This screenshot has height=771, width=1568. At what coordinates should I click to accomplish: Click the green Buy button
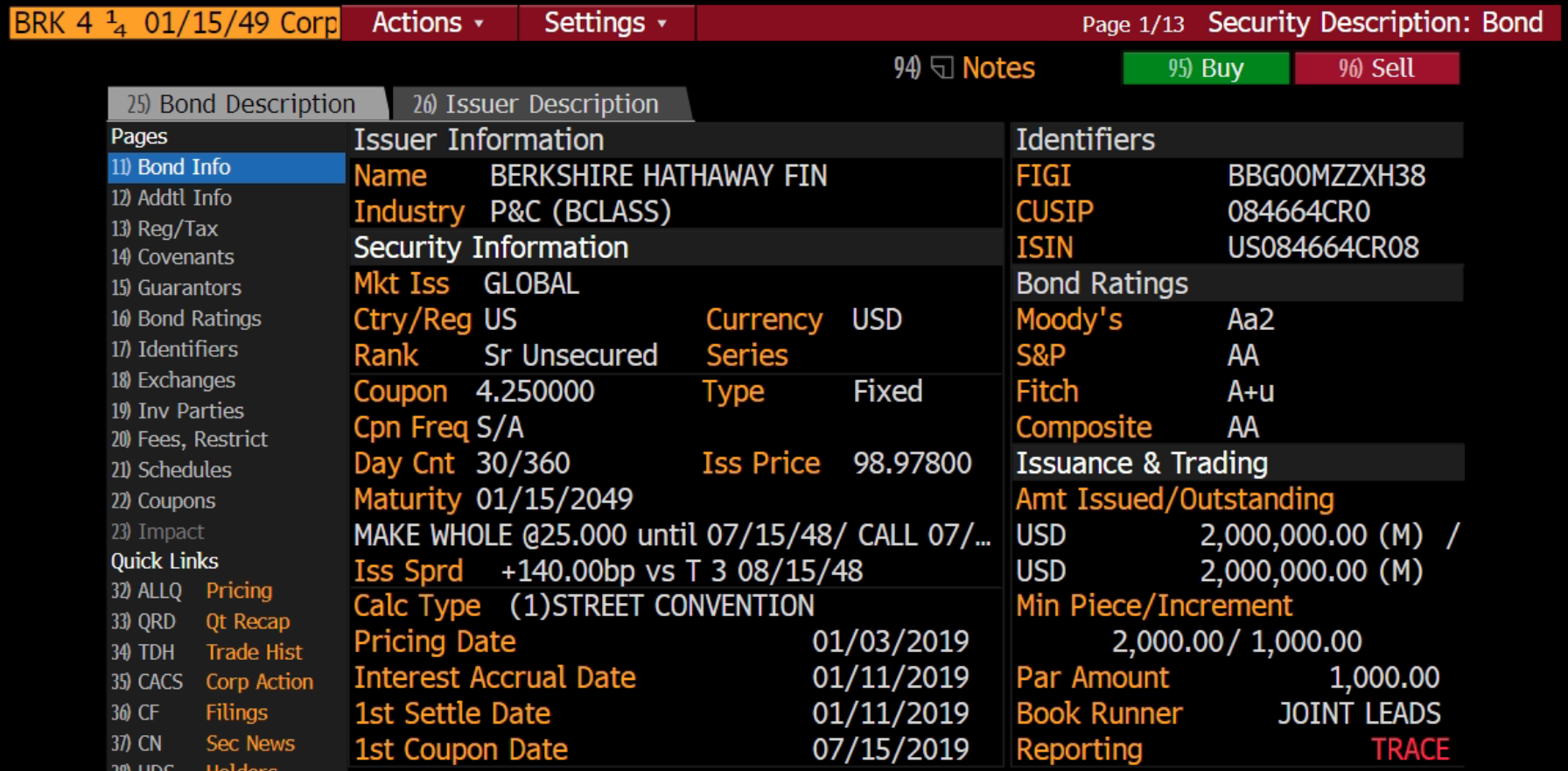tap(1206, 68)
